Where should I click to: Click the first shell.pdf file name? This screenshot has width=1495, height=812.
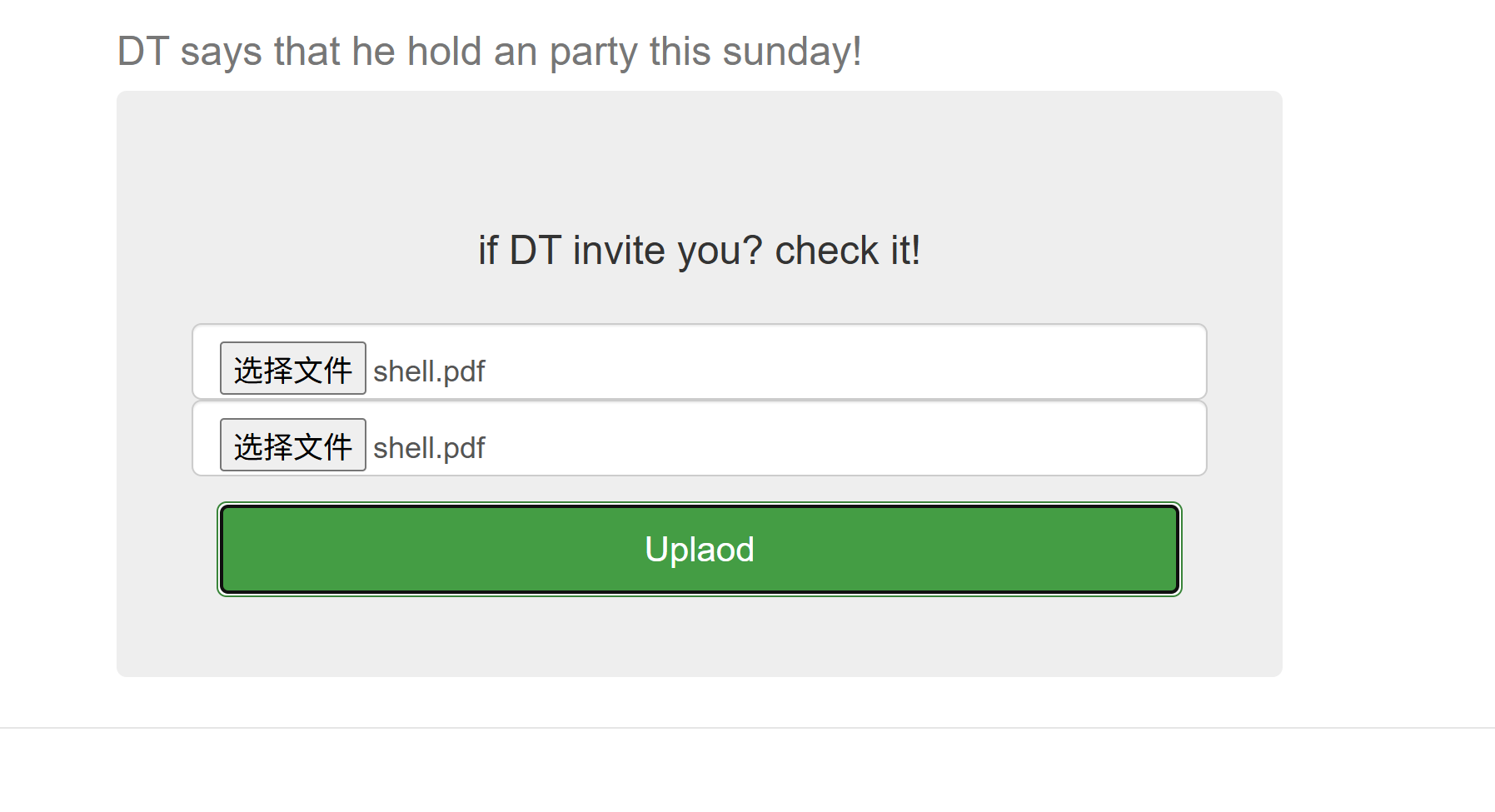[429, 371]
